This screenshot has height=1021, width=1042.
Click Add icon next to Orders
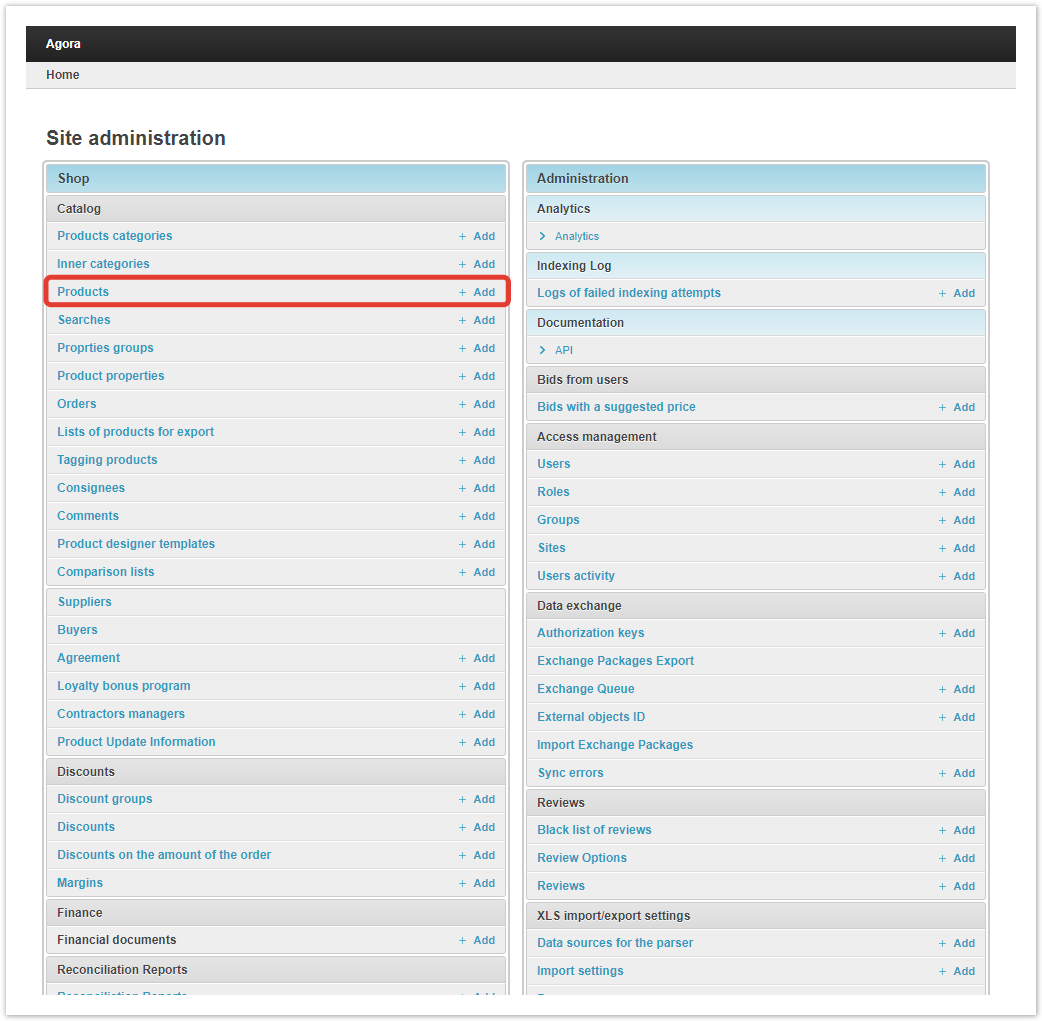click(477, 404)
